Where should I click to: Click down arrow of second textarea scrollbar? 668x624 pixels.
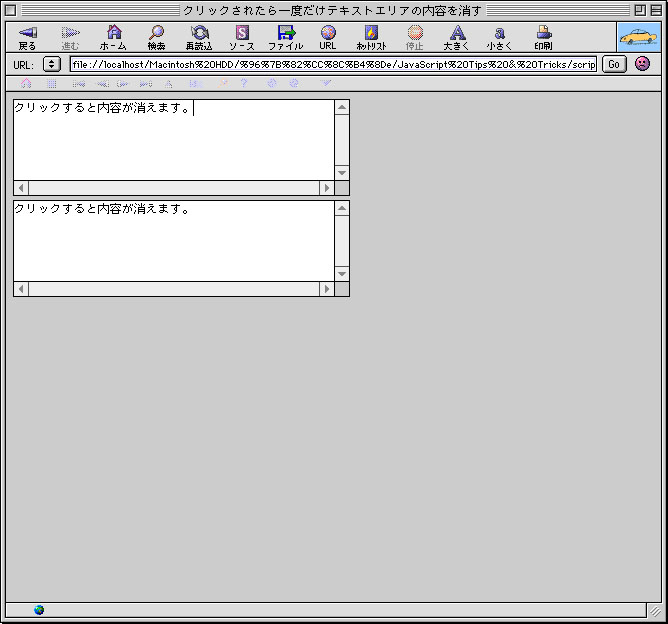point(342,273)
